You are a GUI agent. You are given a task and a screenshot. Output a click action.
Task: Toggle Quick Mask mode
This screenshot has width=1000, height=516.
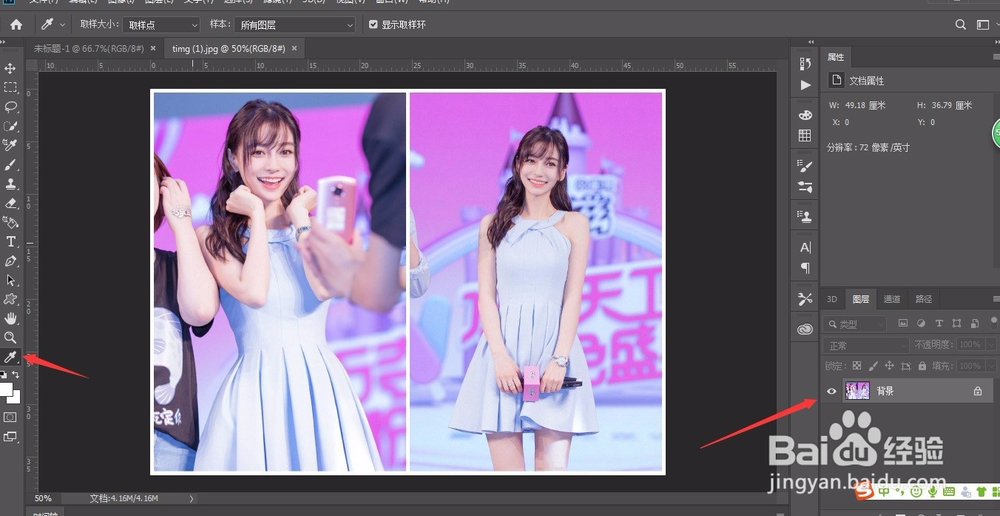(x=10, y=417)
